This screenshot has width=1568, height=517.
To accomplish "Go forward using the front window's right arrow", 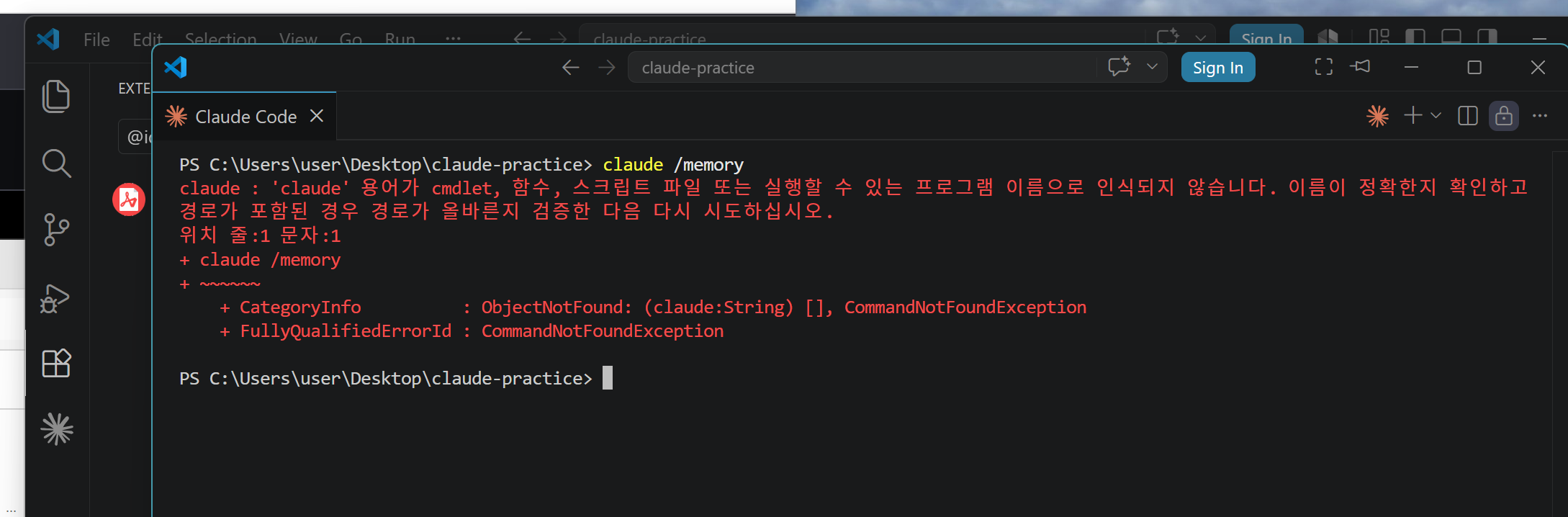I will click(607, 68).
